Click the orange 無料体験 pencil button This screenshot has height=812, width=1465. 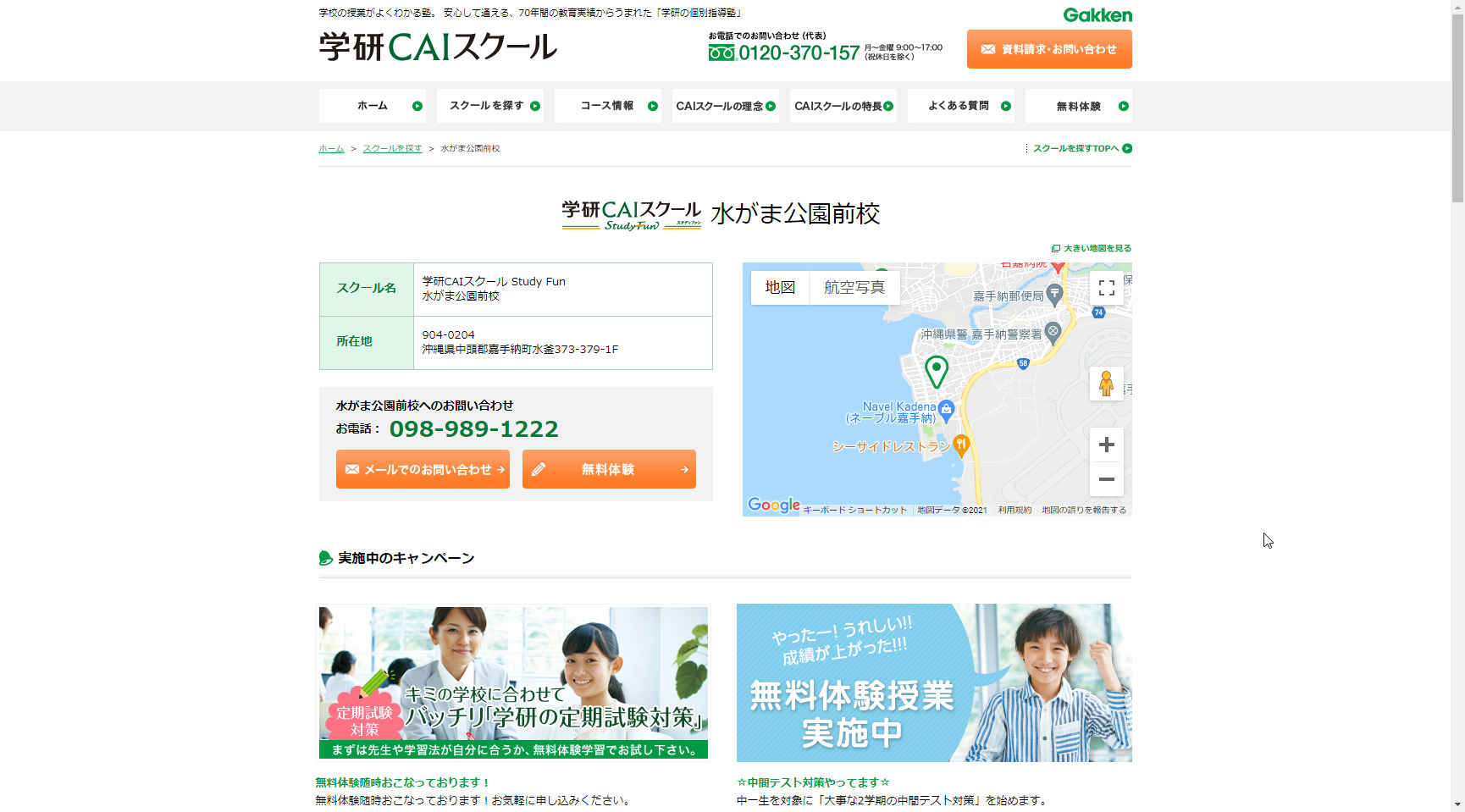609,469
